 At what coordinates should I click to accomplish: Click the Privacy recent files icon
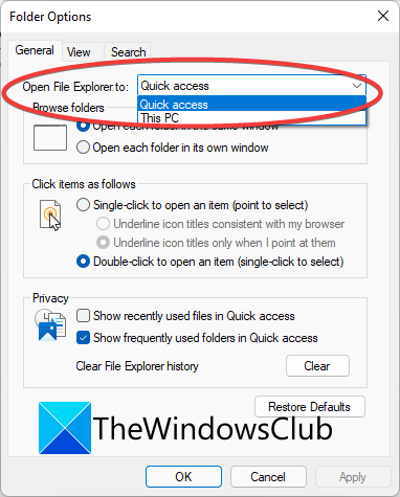(50, 325)
